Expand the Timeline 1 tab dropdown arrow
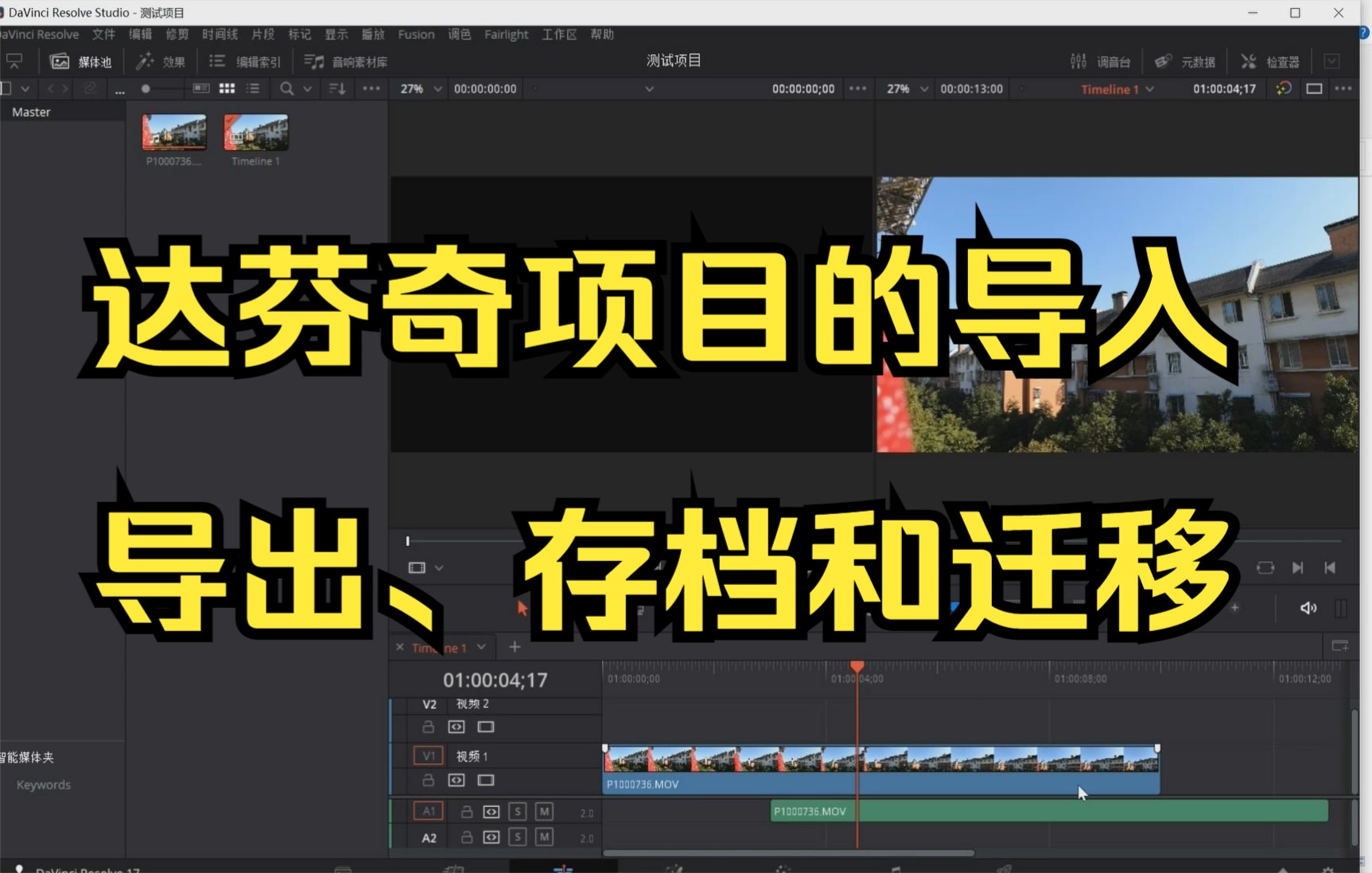The width and height of the screenshot is (1372, 873). point(480,647)
